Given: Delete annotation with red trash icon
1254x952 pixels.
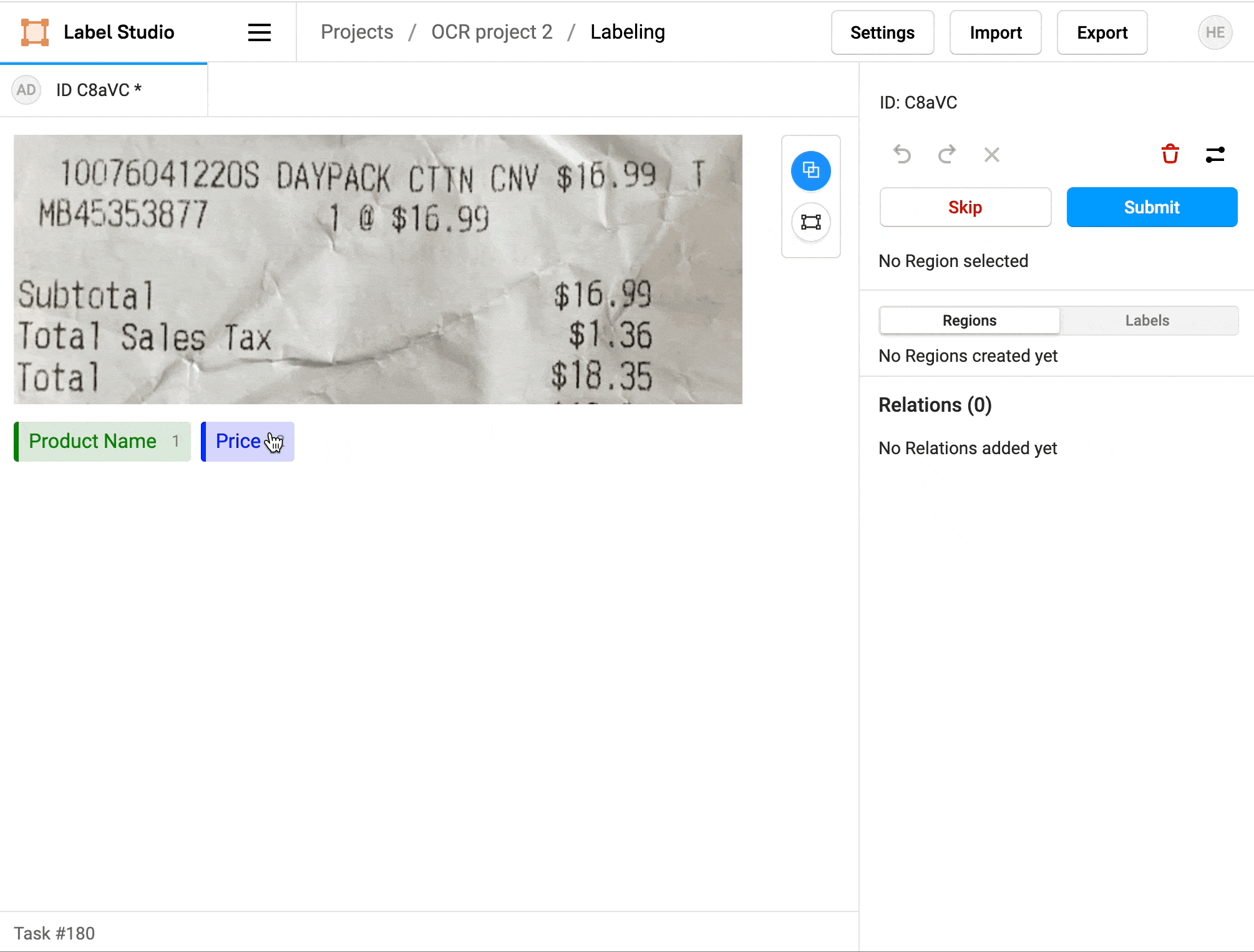Looking at the screenshot, I should coord(1170,154).
